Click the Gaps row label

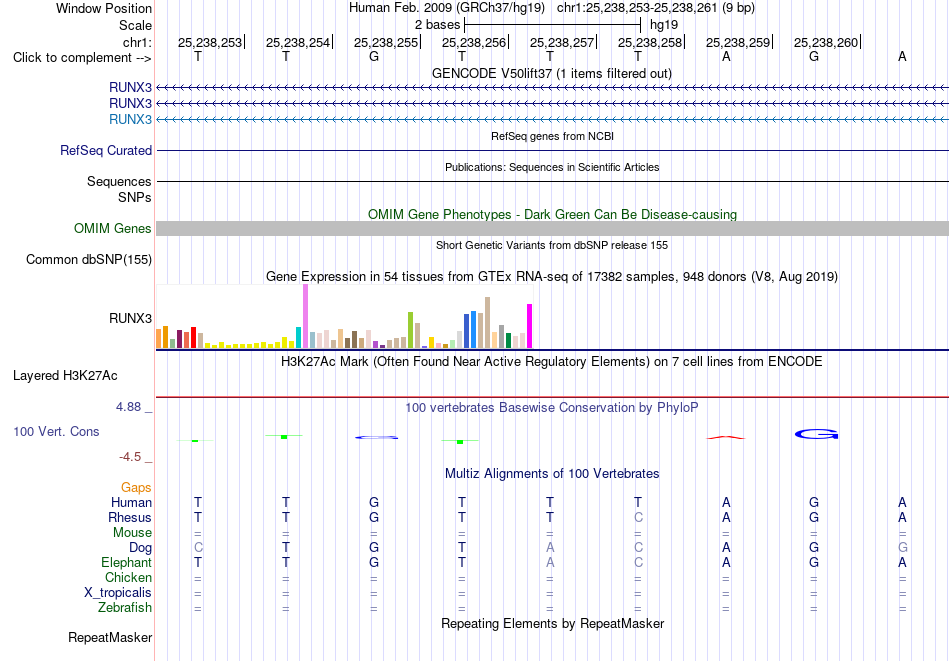136,488
